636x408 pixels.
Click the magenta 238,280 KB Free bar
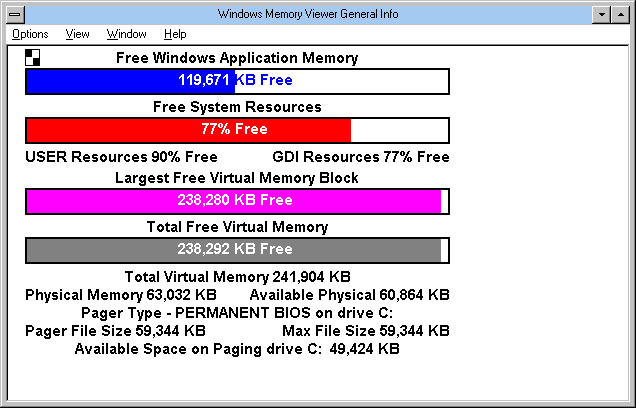(237, 201)
